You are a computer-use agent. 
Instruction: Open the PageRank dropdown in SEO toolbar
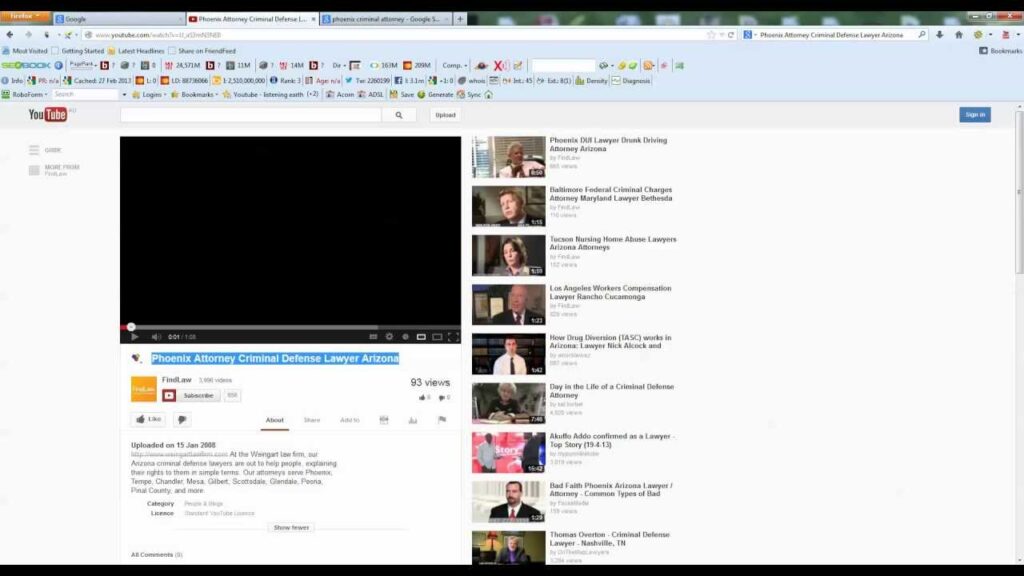click(83, 65)
